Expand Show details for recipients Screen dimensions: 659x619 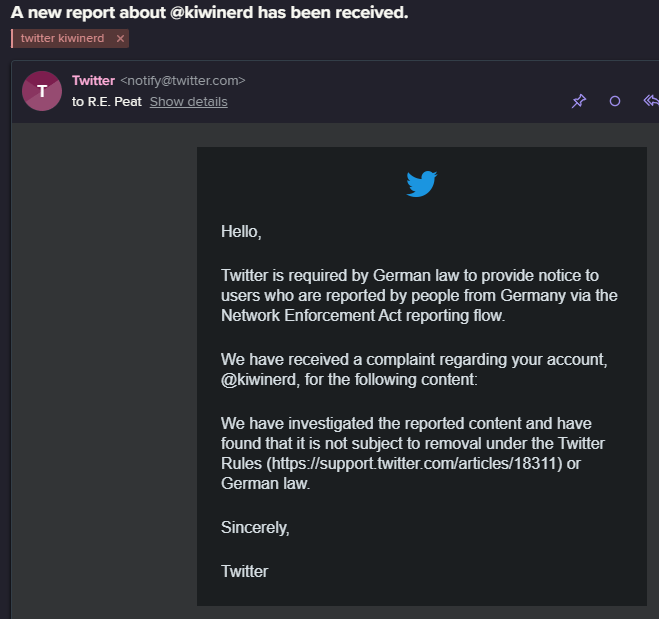click(x=189, y=102)
